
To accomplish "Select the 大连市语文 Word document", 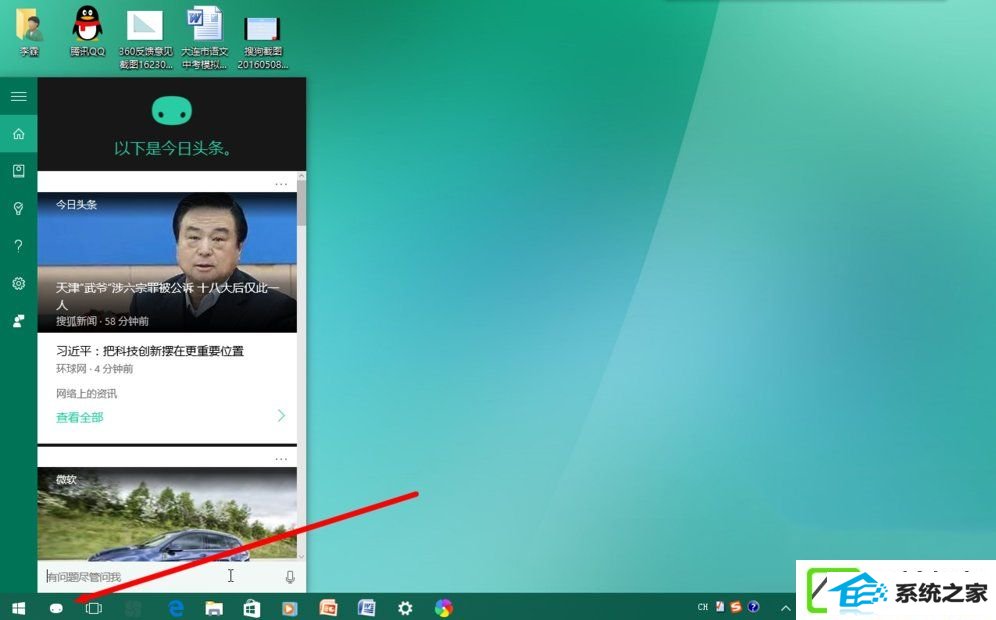I will pos(205,38).
